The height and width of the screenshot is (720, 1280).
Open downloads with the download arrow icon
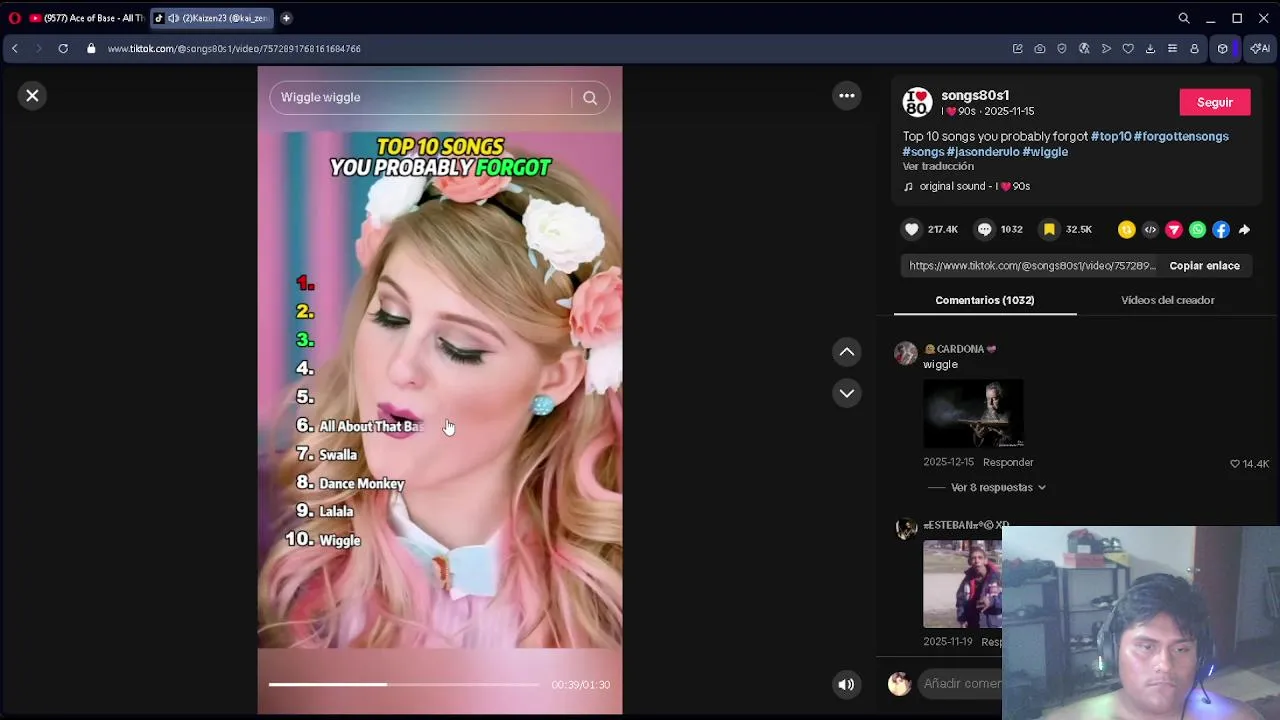1150,48
